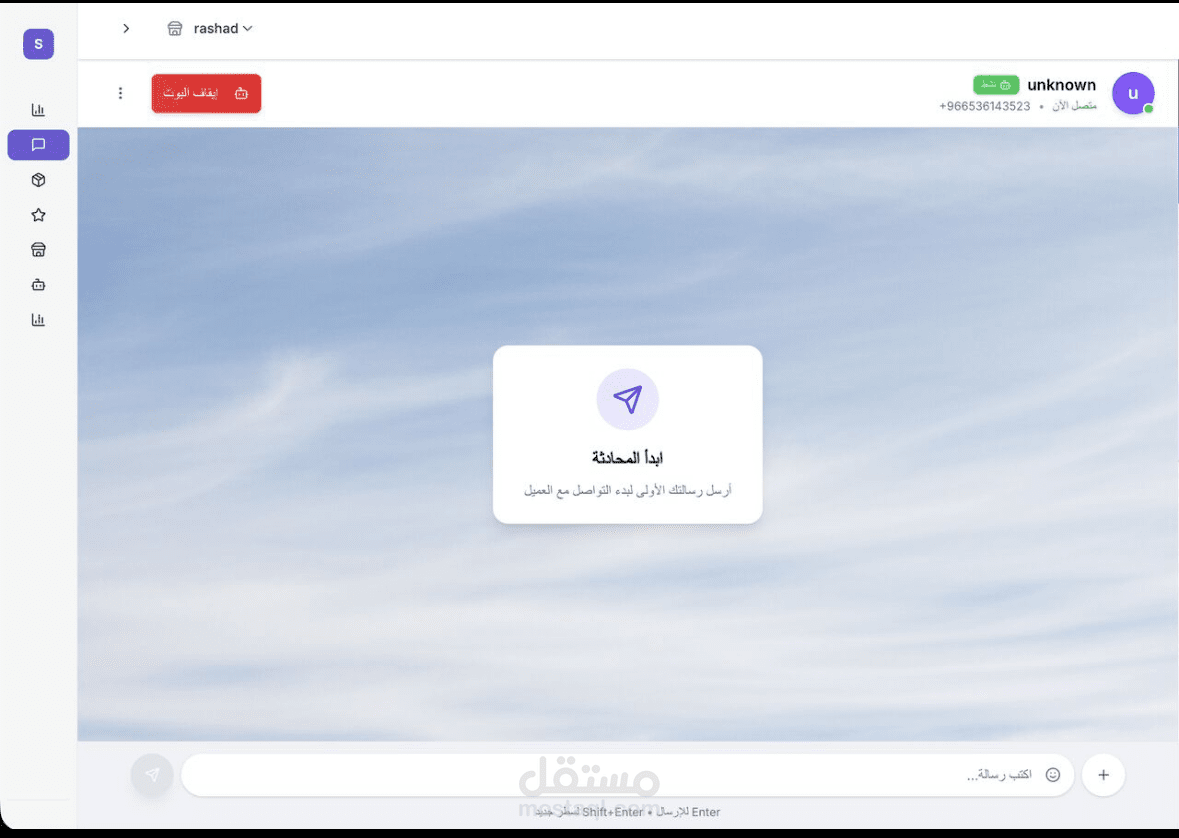
Task: Click the purple S logo
Action: [x=38, y=44]
